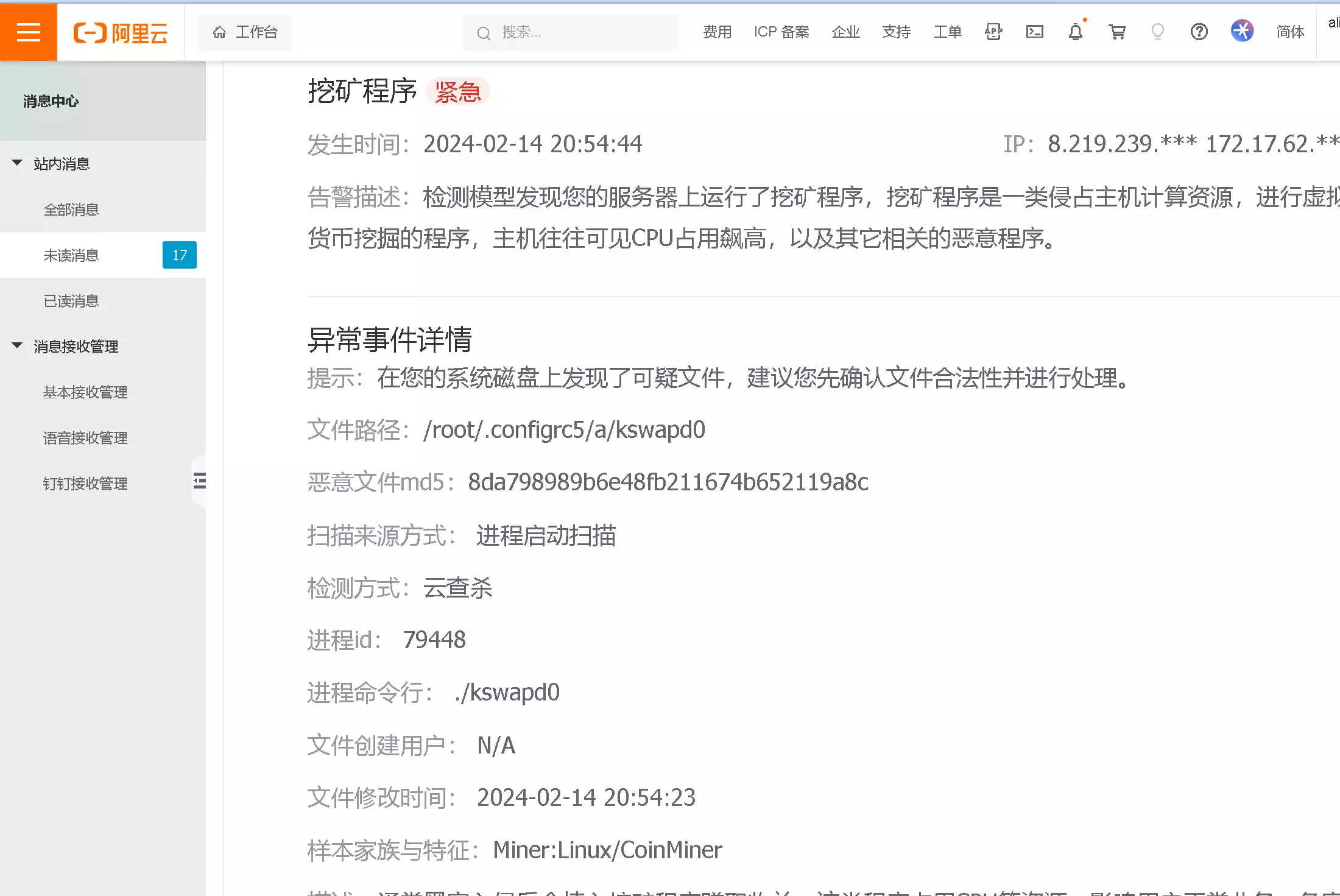Viewport: 1340px width, 896px height.
Task: Collapse the sidebar using fold handle
Action: tap(199, 481)
